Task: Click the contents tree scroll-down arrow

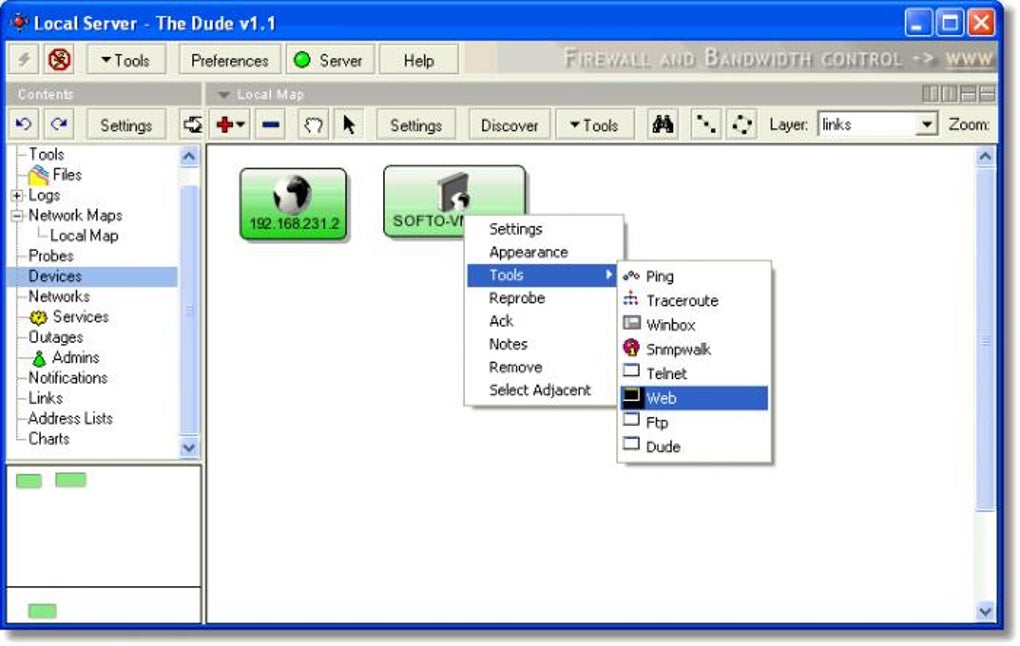Action: click(x=189, y=447)
